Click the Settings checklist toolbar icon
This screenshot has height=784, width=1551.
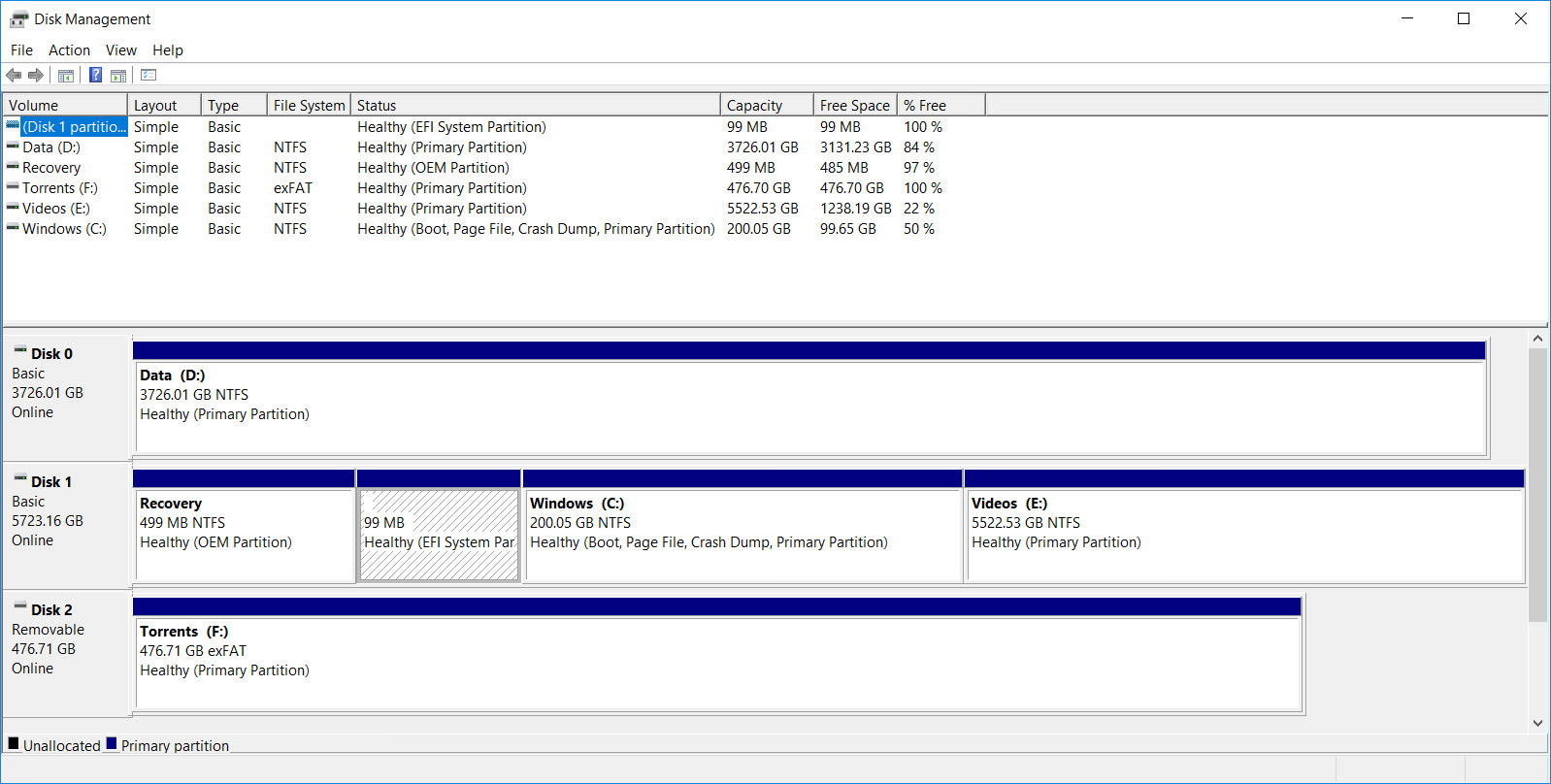148,76
